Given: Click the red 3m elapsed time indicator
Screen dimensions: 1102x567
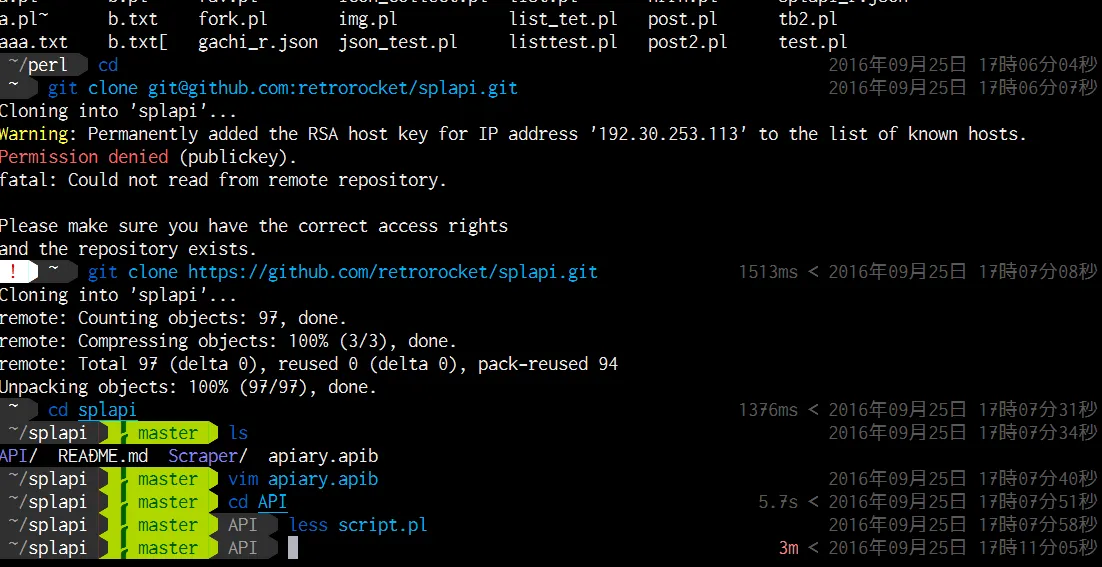Looking at the screenshot, I should coord(789,548).
